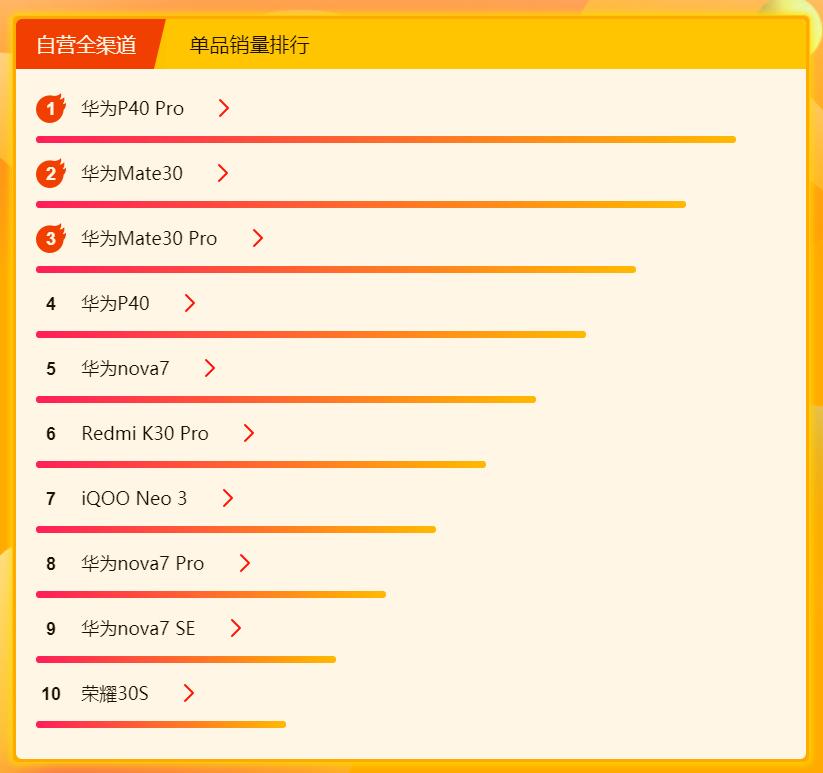
Task: Click the shortest bar under 荣耀30S
Action: 160,724
